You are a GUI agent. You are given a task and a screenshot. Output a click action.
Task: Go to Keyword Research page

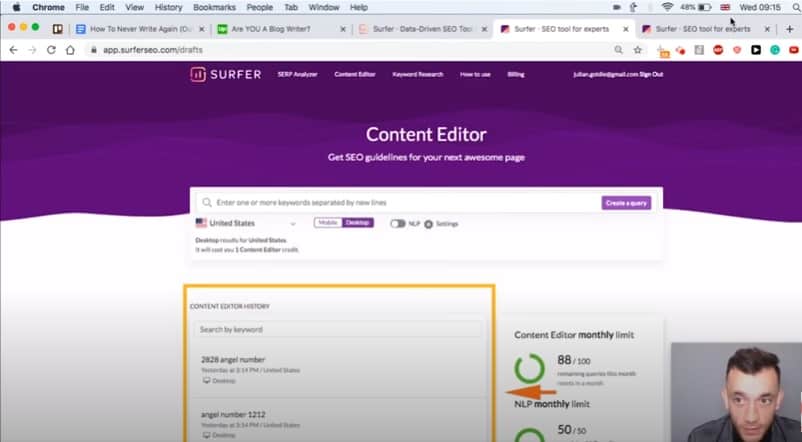pyautogui.click(x=417, y=75)
